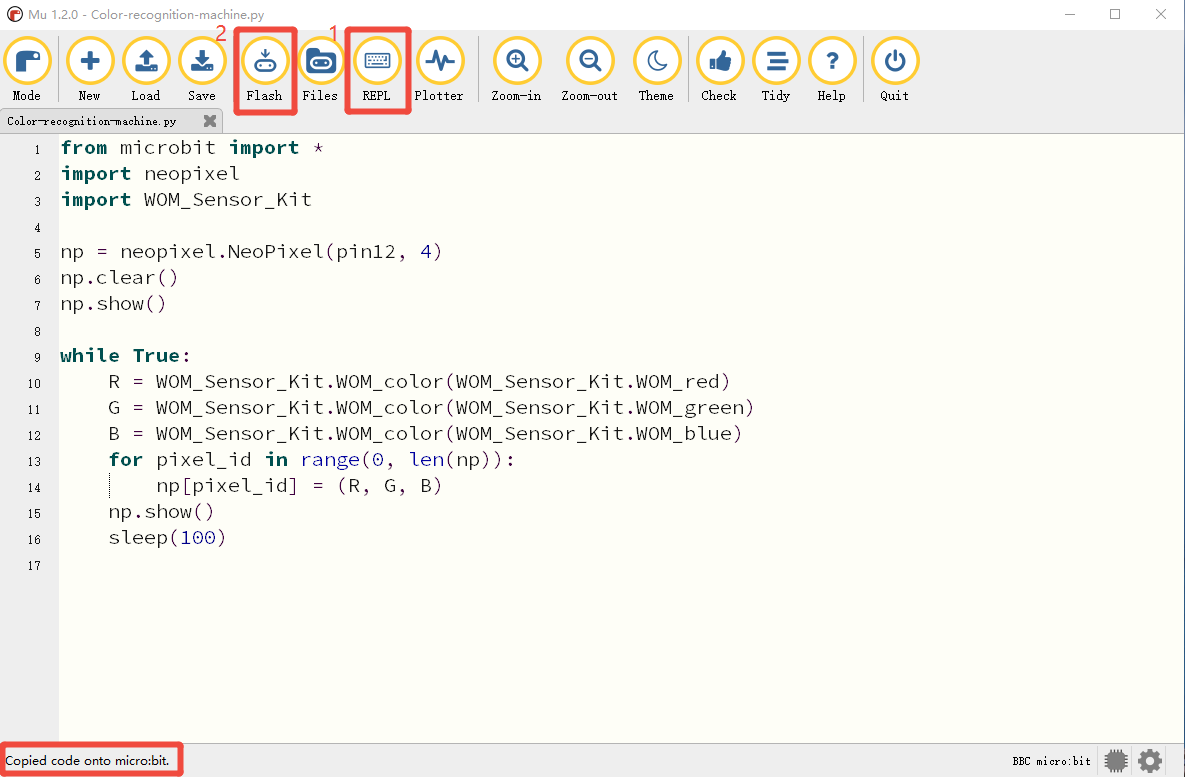Image resolution: width=1185 pixels, height=777 pixels.
Task: Click the 'np[pixel_id] = (R, G, B)' line
Action: (299, 485)
